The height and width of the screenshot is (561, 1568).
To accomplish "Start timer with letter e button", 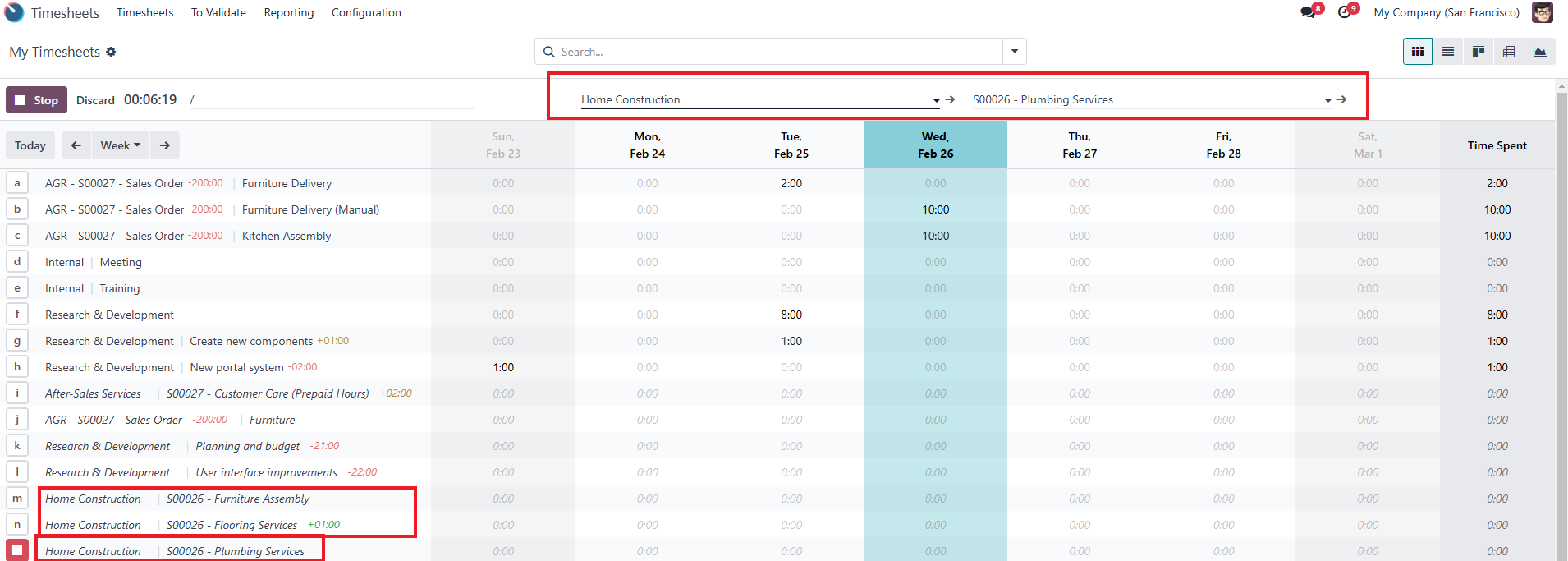I will pos(17,287).
